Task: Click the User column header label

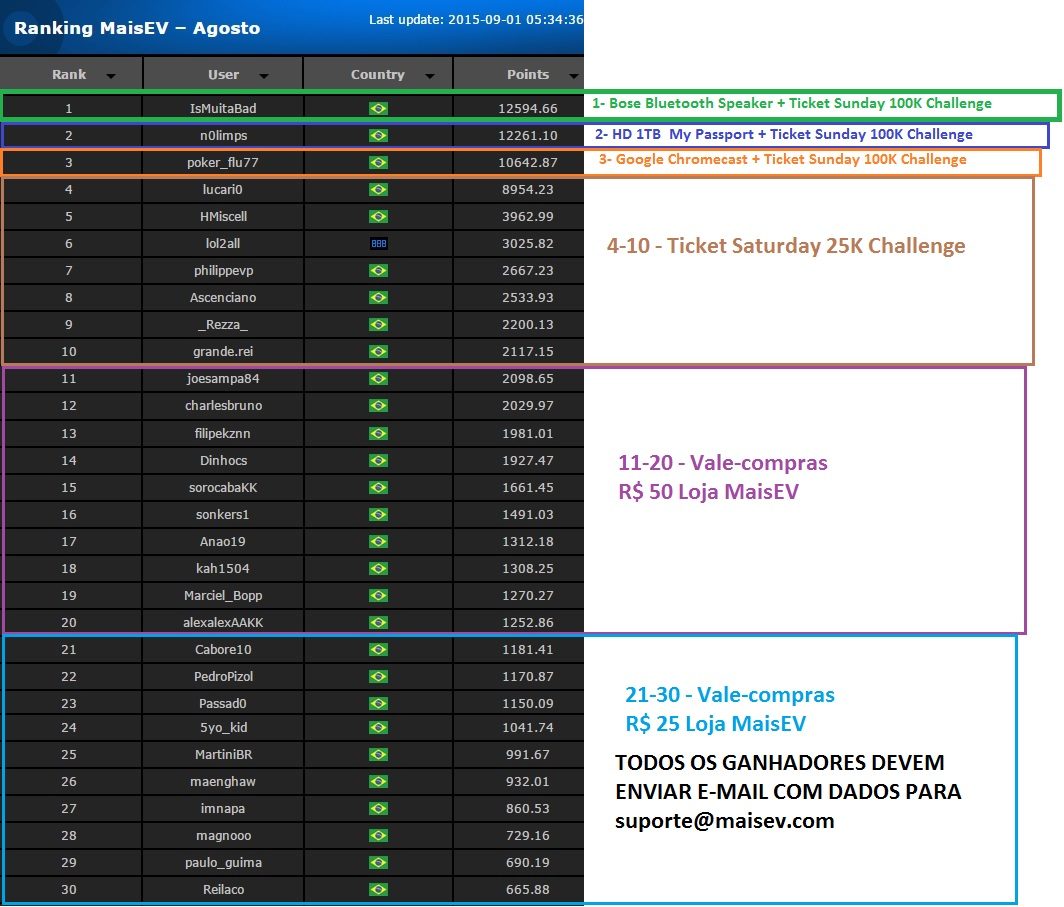Action: pos(223,75)
